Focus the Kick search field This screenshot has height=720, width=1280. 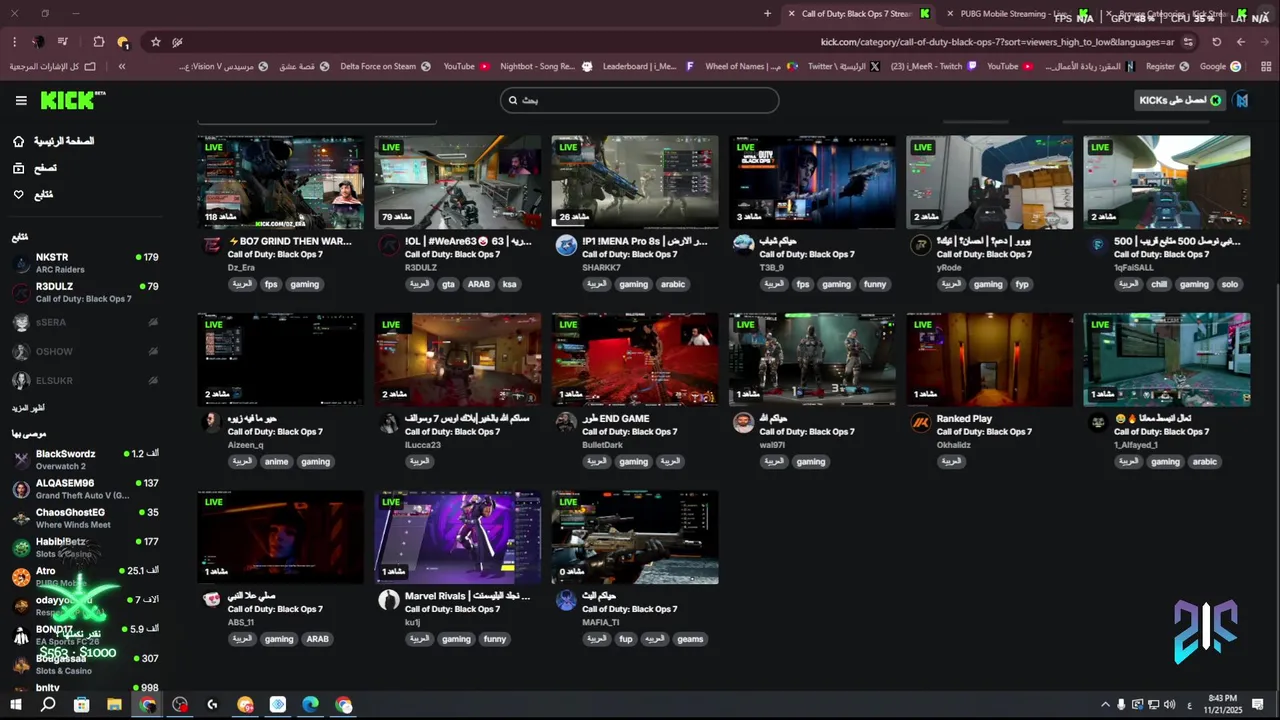pyautogui.click(x=639, y=100)
